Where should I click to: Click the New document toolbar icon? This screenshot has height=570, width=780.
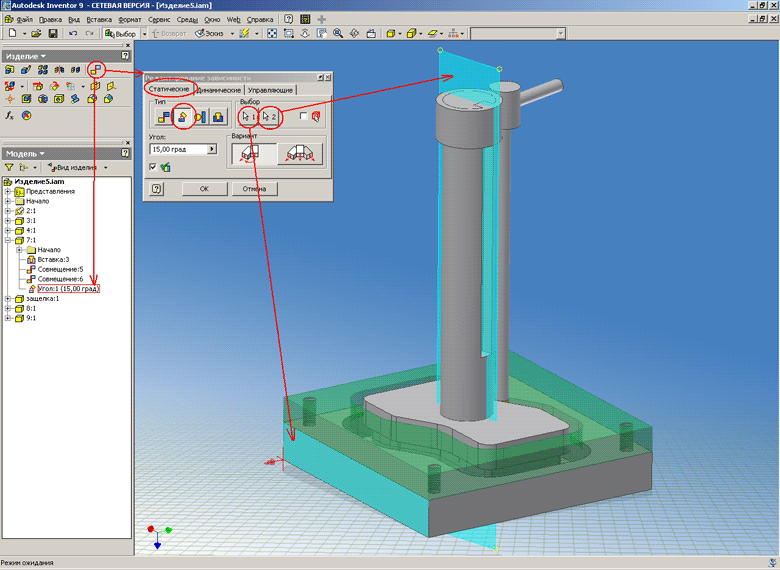13,33
